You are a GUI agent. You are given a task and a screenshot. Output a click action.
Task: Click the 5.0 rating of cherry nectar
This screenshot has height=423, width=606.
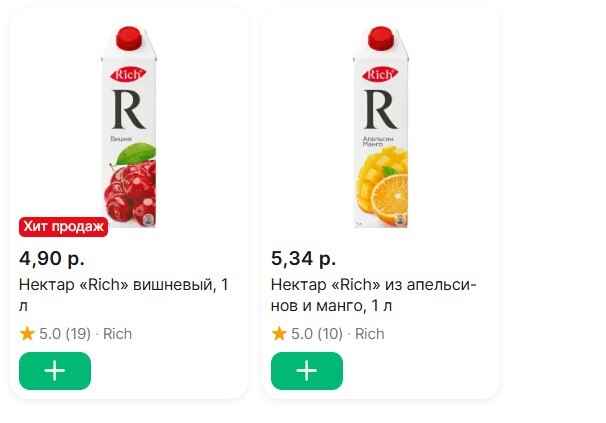click(50, 334)
